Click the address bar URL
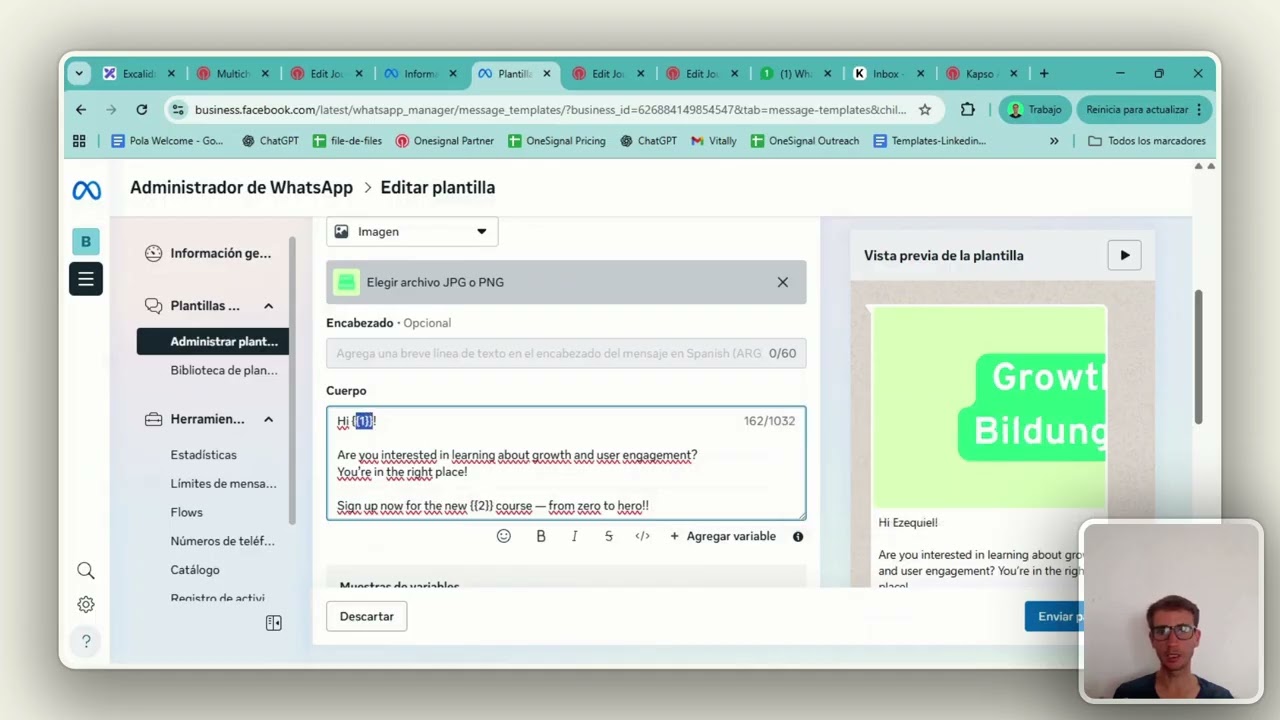This screenshot has width=1280, height=720. (x=550, y=109)
